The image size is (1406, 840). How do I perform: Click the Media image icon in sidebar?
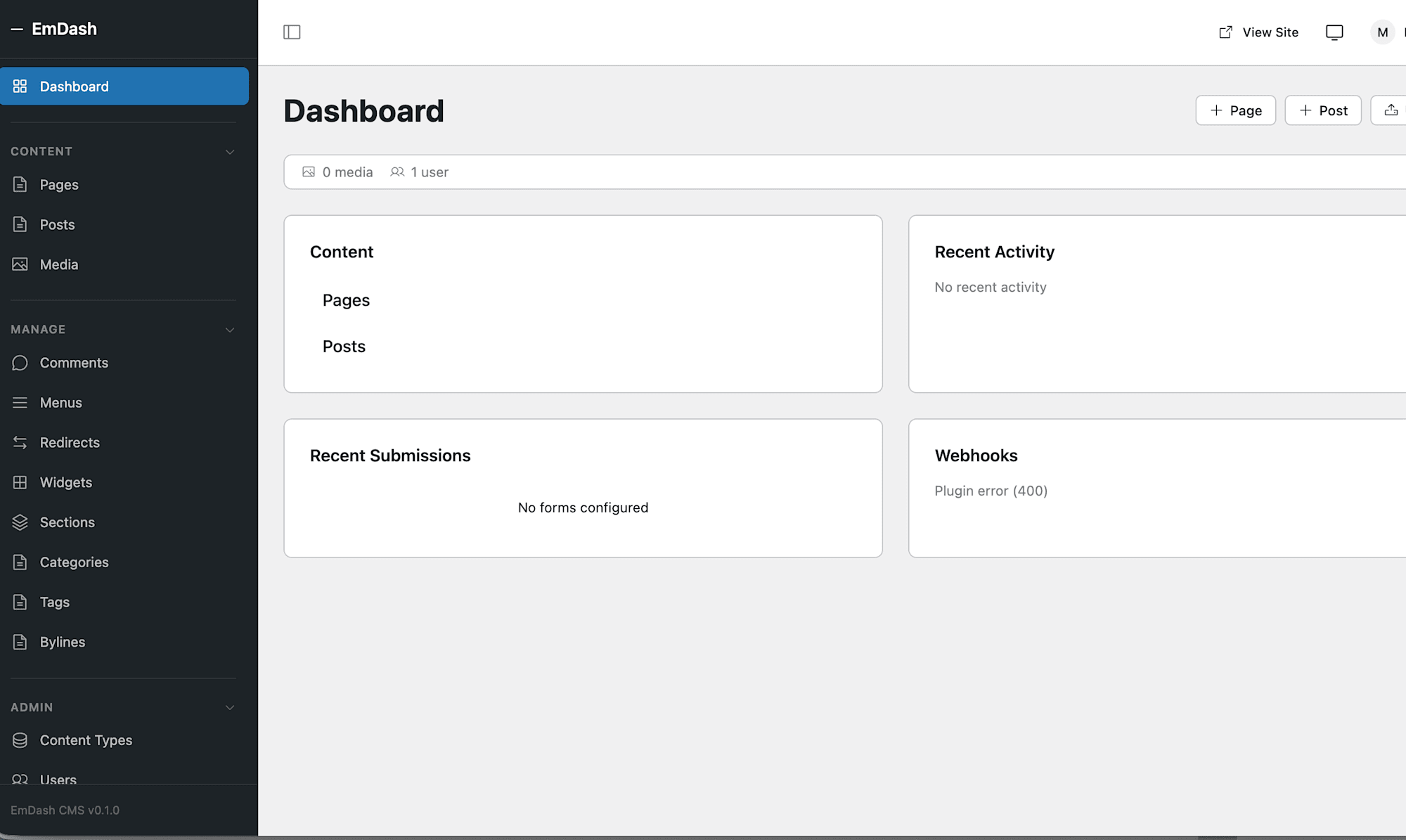pos(20,264)
